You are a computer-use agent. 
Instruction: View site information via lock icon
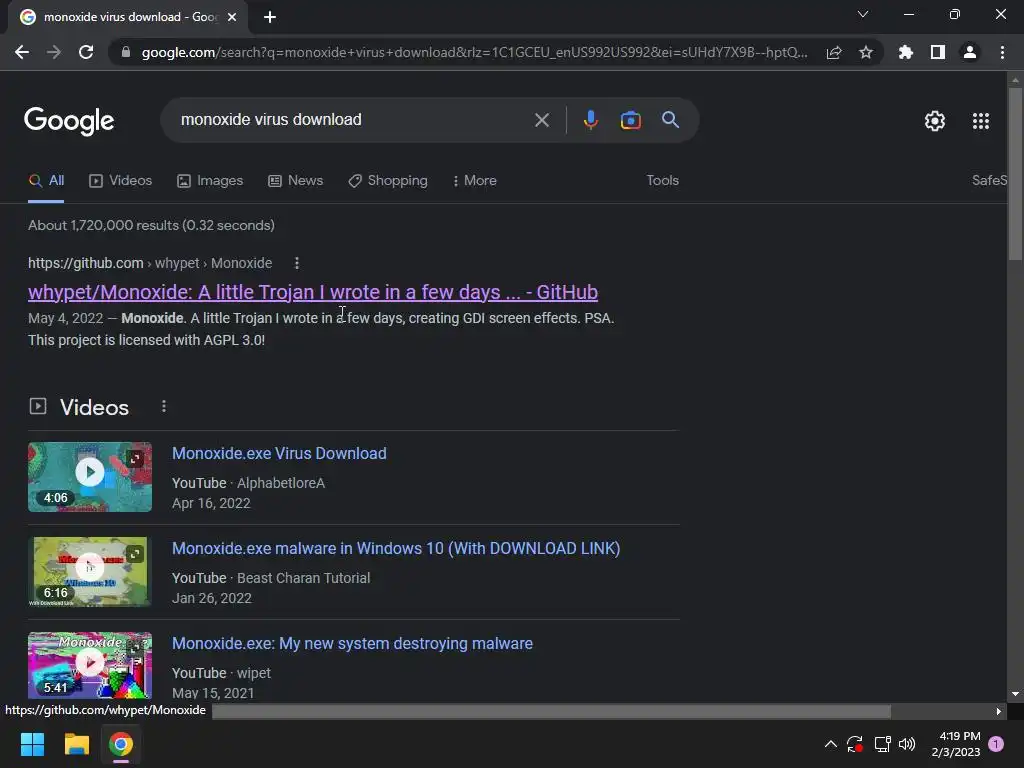pos(126,52)
